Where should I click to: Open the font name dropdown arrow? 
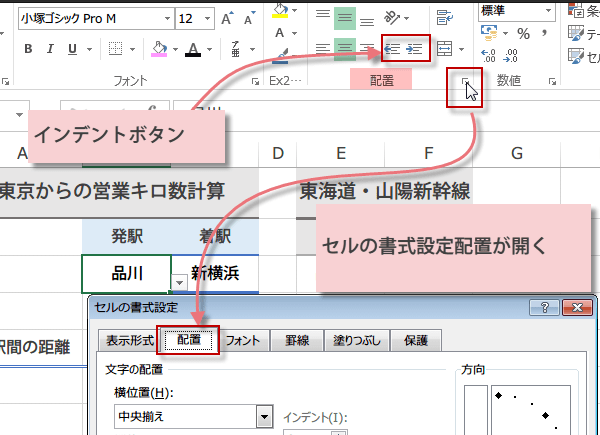[167, 18]
